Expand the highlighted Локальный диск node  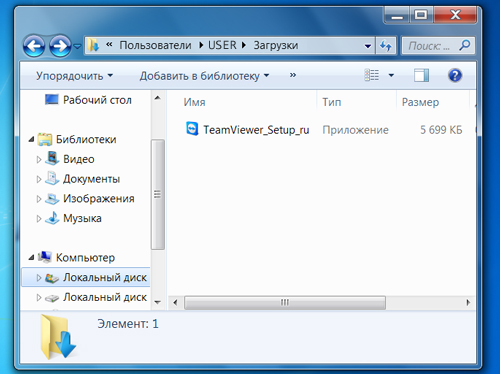(x=39, y=278)
